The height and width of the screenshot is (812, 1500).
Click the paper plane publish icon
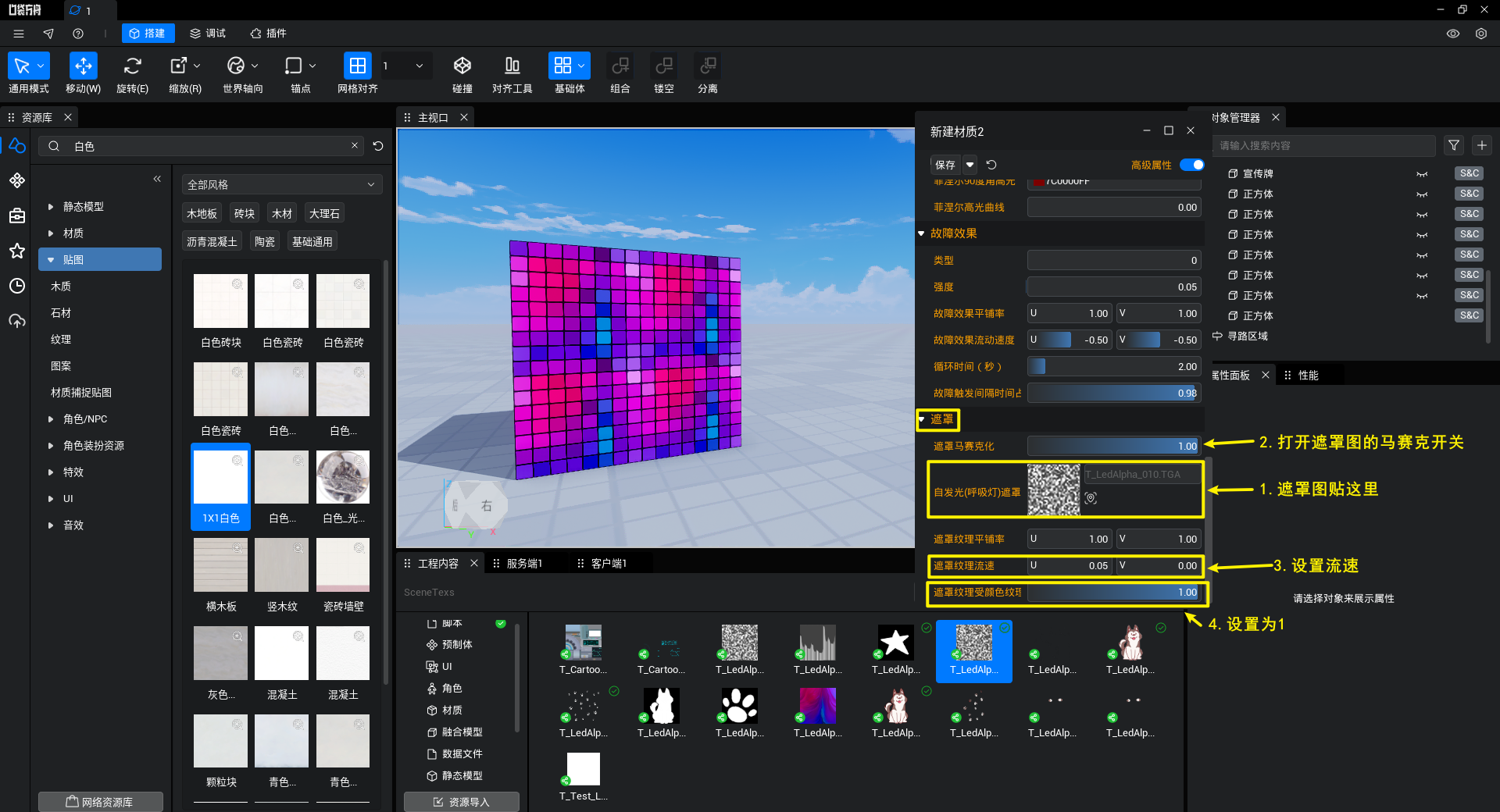[x=48, y=34]
